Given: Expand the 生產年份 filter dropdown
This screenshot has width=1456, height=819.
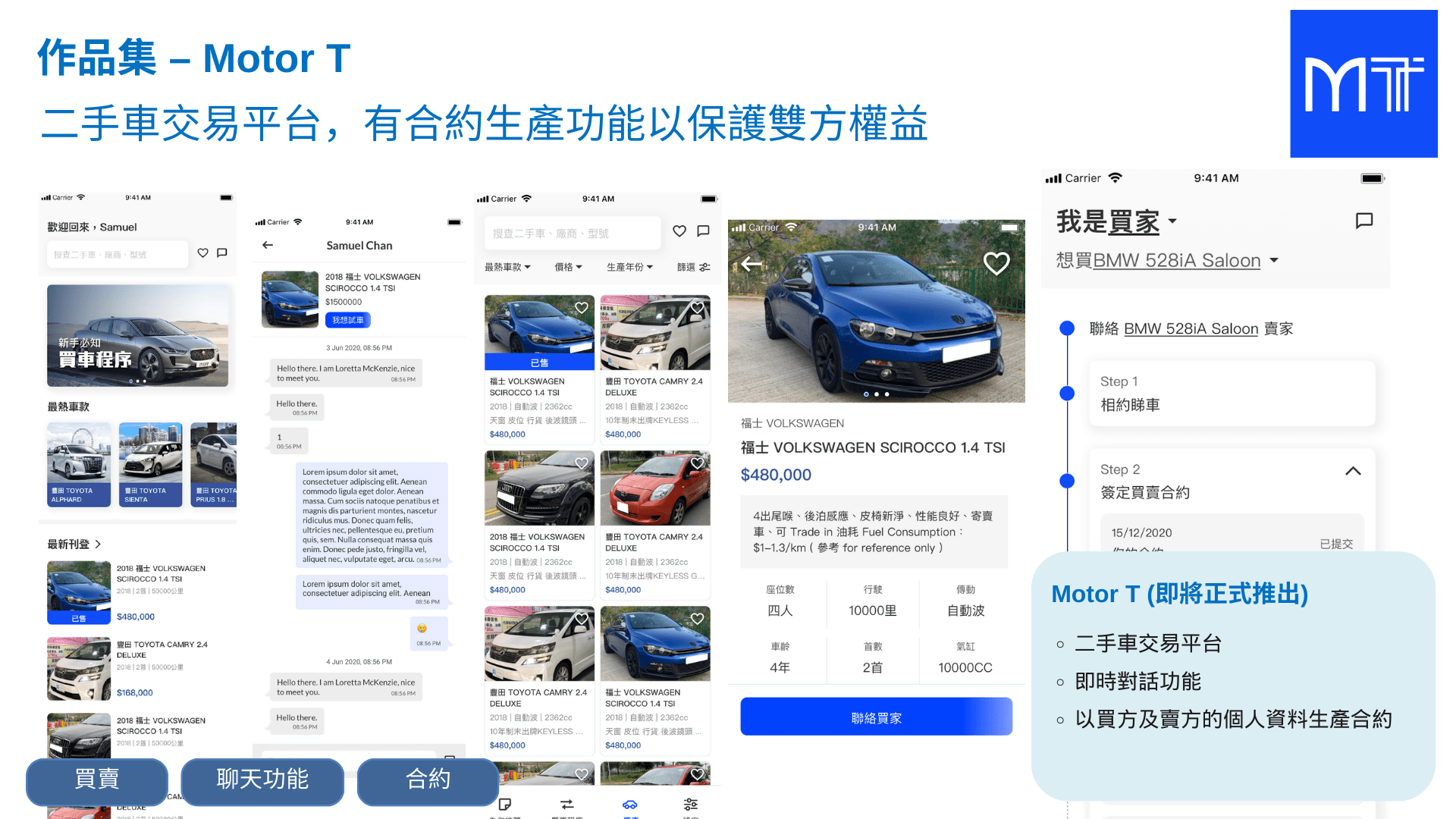Looking at the screenshot, I should [x=629, y=267].
